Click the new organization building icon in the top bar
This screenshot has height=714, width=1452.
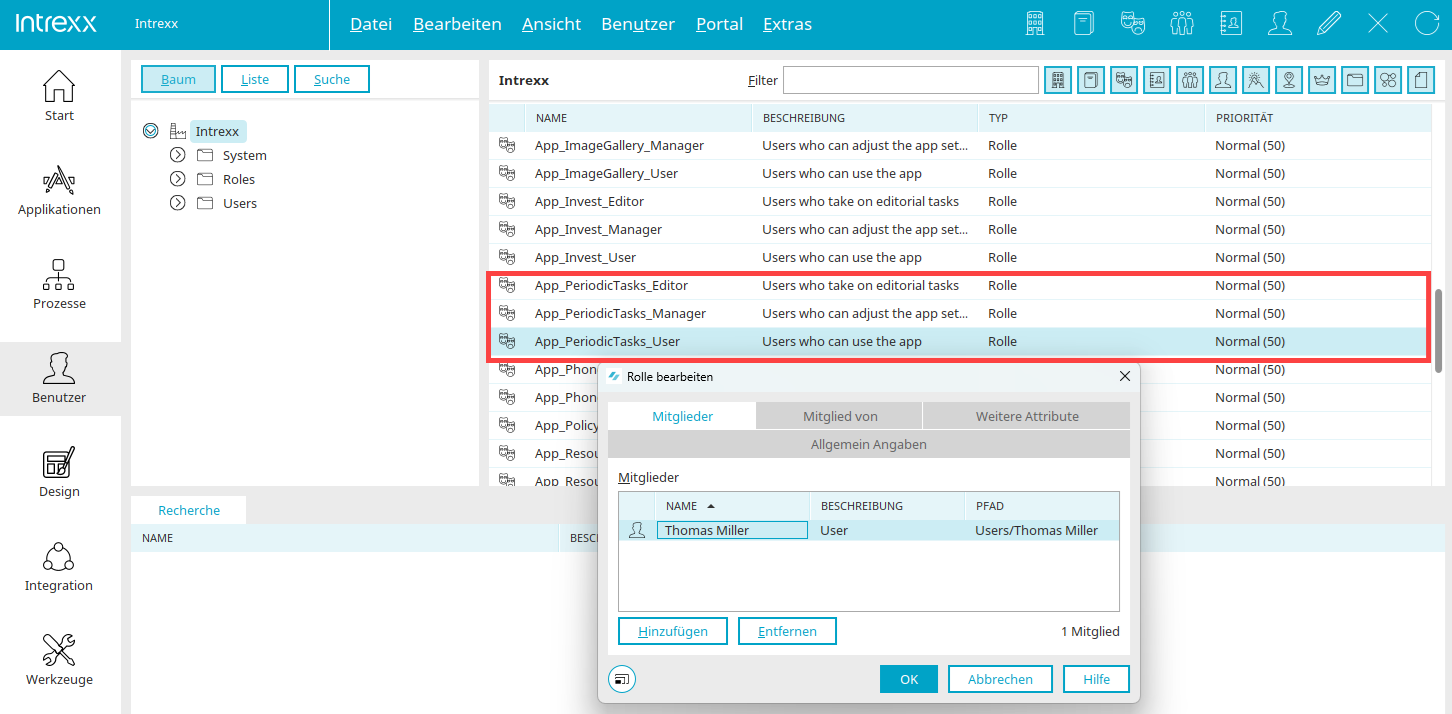point(1036,24)
